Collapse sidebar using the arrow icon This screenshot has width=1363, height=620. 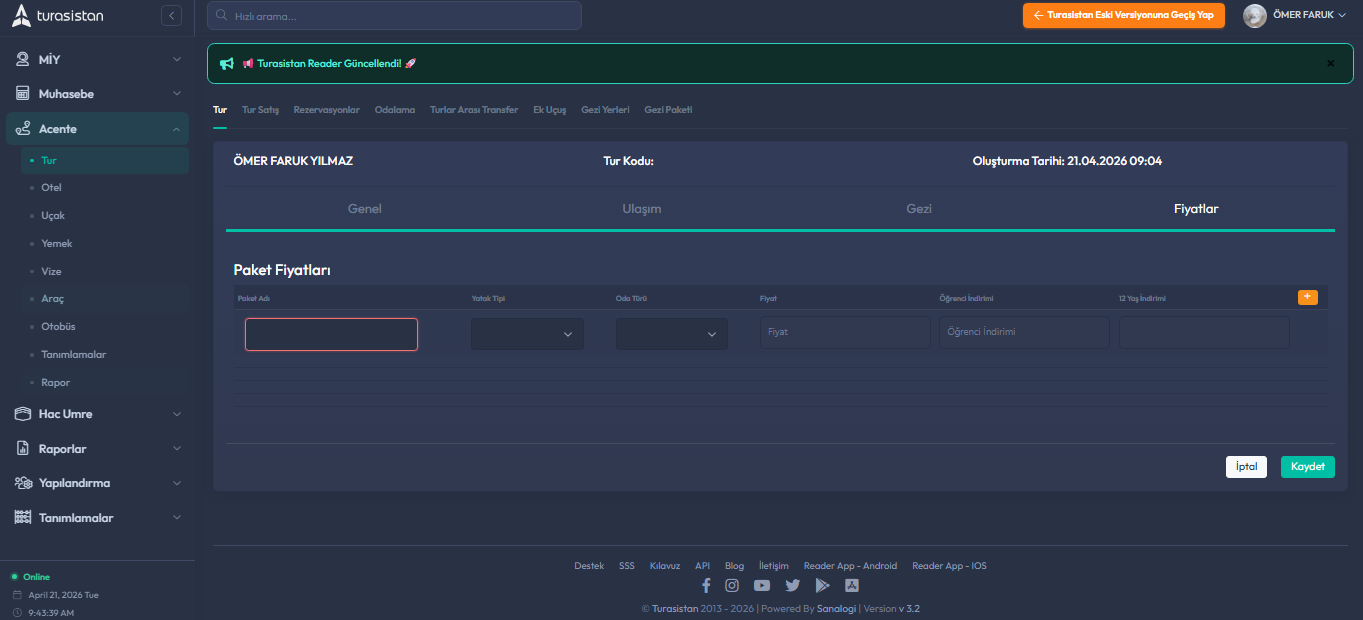coord(171,16)
